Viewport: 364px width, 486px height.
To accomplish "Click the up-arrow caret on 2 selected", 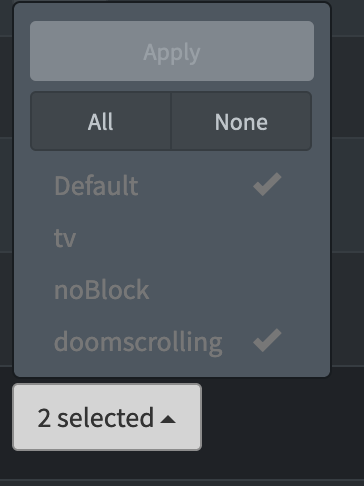I will 168,419.
